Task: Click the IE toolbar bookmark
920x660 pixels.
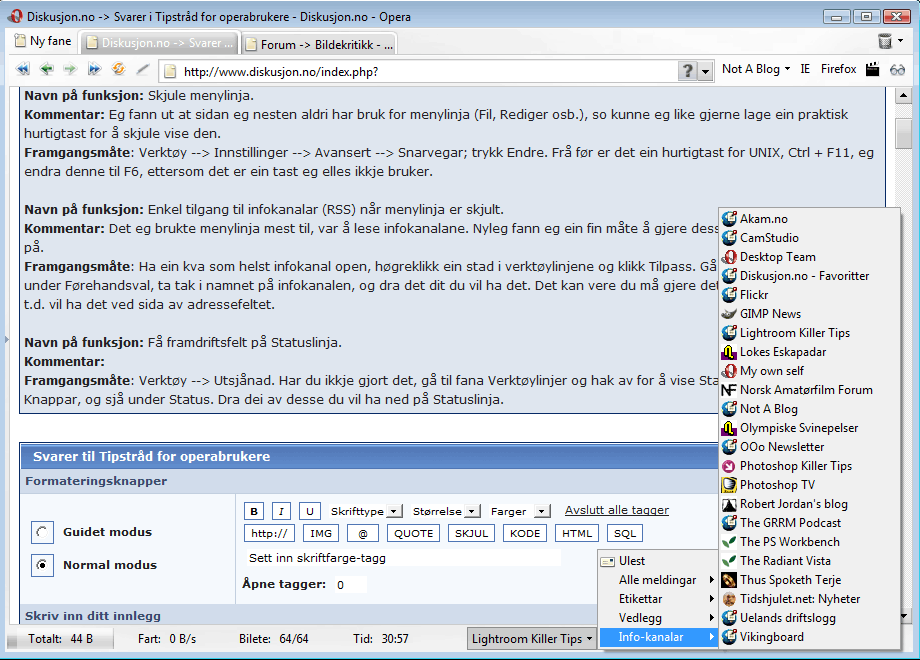Action: click(x=805, y=69)
